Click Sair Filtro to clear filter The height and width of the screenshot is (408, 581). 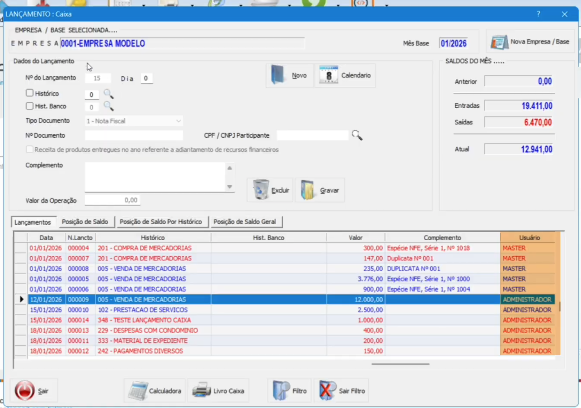click(x=342, y=391)
